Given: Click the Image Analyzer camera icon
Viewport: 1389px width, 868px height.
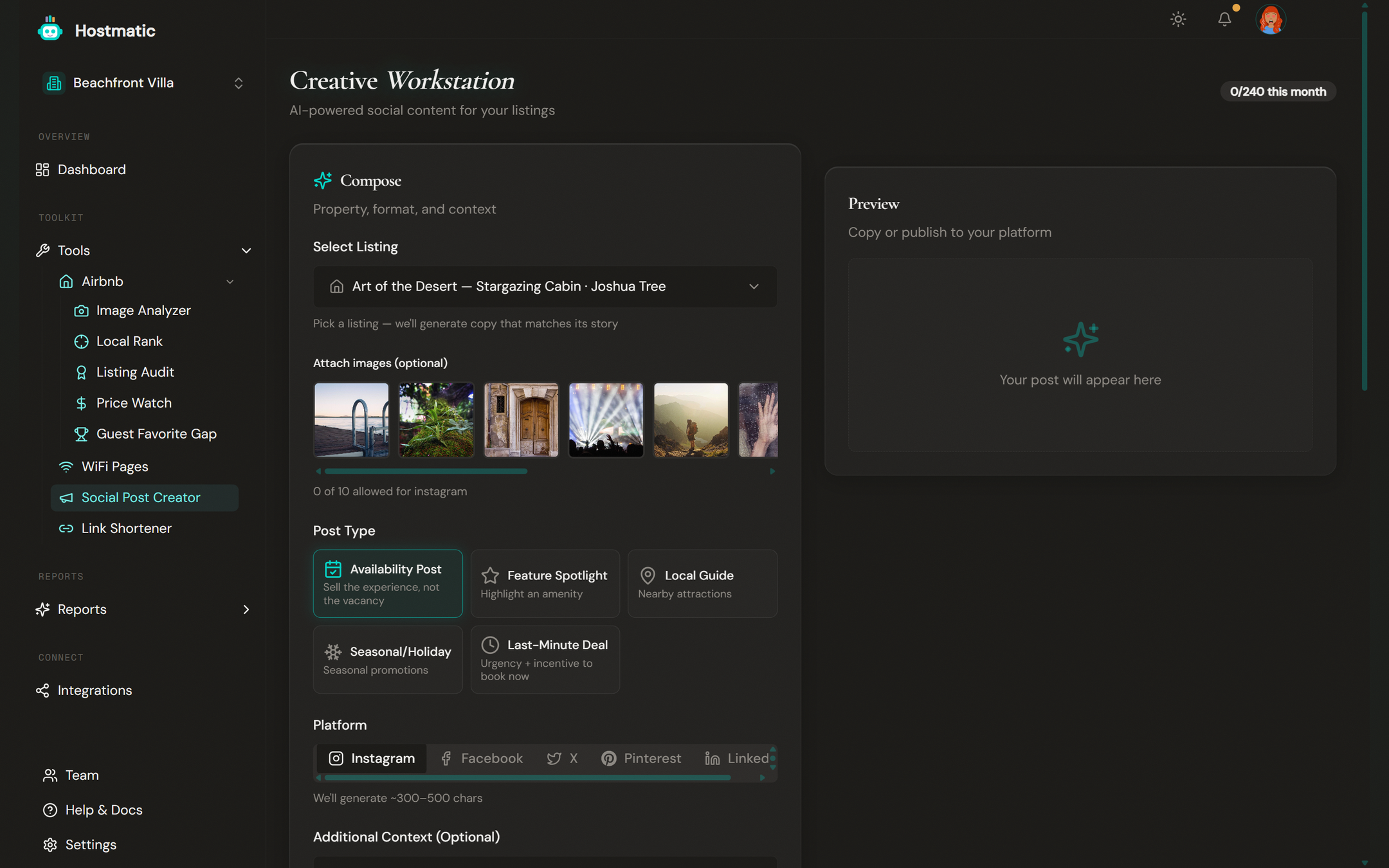Looking at the screenshot, I should 81,311.
